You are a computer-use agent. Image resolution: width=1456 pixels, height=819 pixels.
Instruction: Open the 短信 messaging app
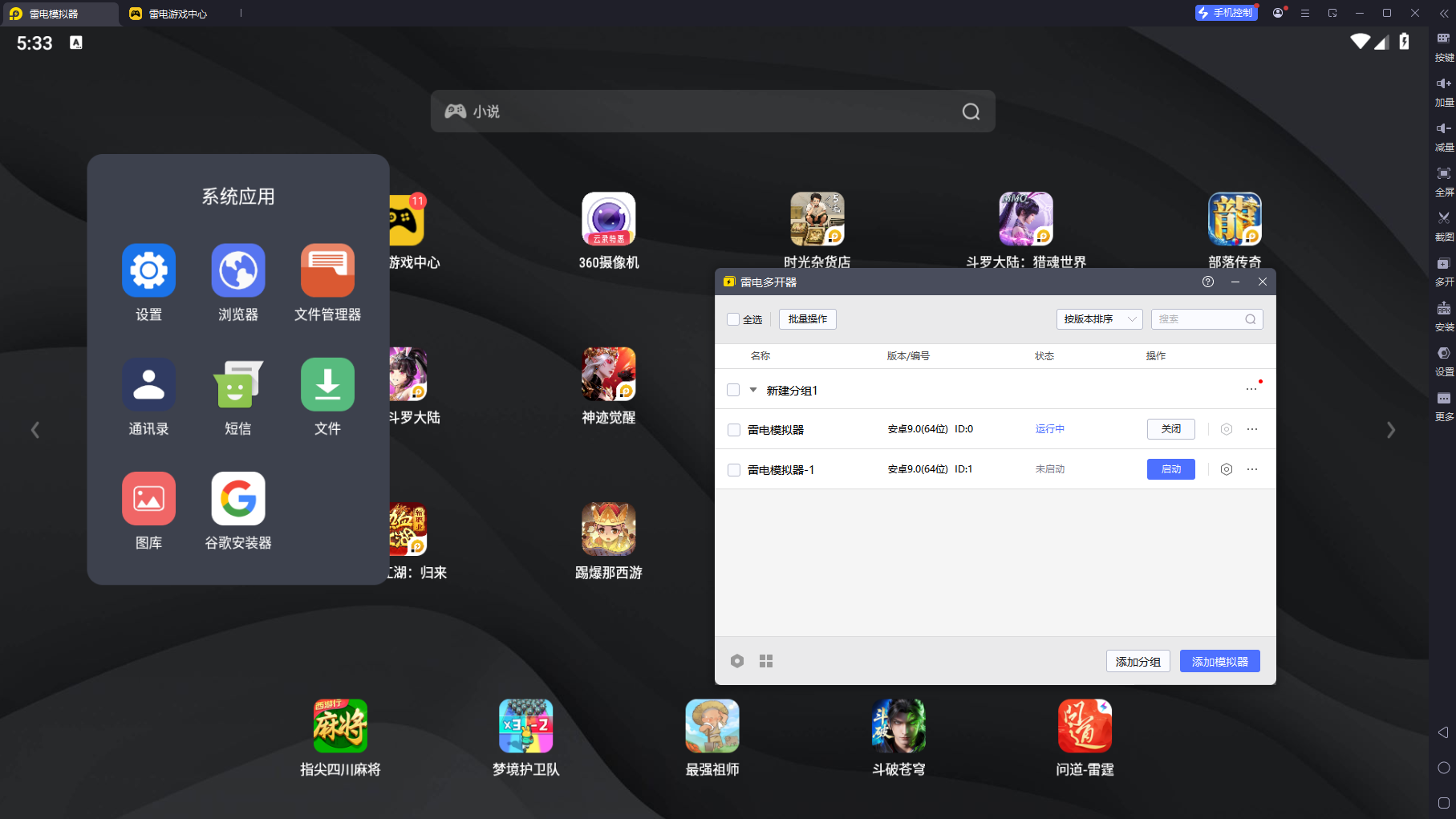pyautogui.click(x=238, y=384)
